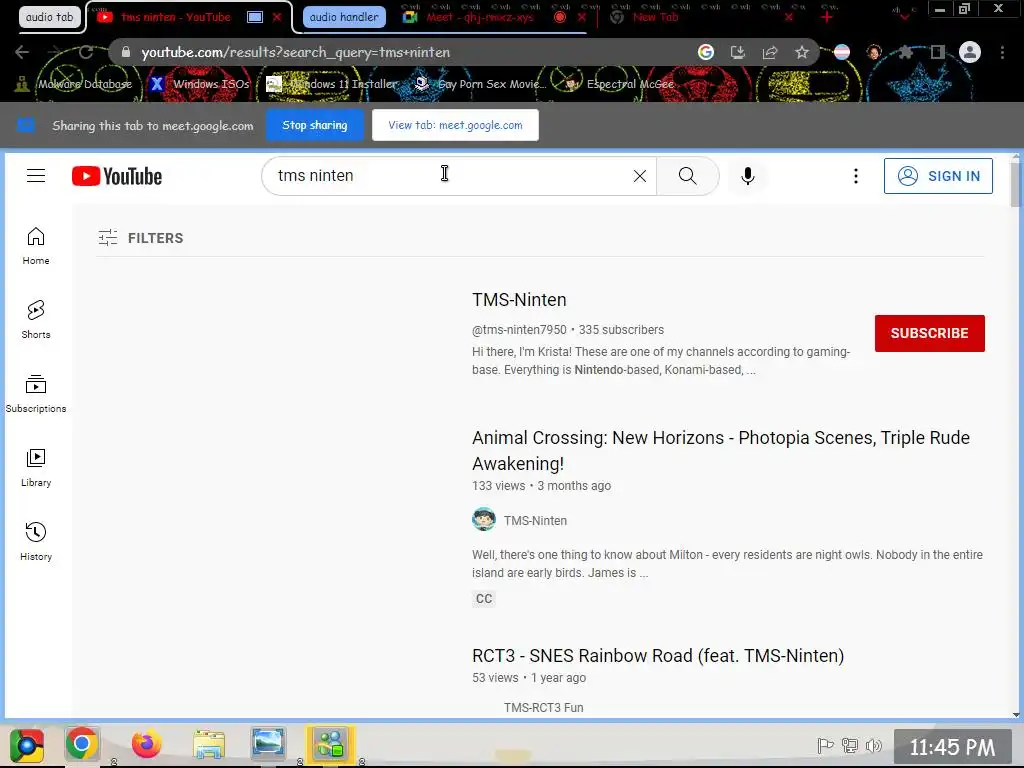Open the Windows ISOs bookmark
The height and width of the screenshot is (768, 1024).
click(199, 84)
